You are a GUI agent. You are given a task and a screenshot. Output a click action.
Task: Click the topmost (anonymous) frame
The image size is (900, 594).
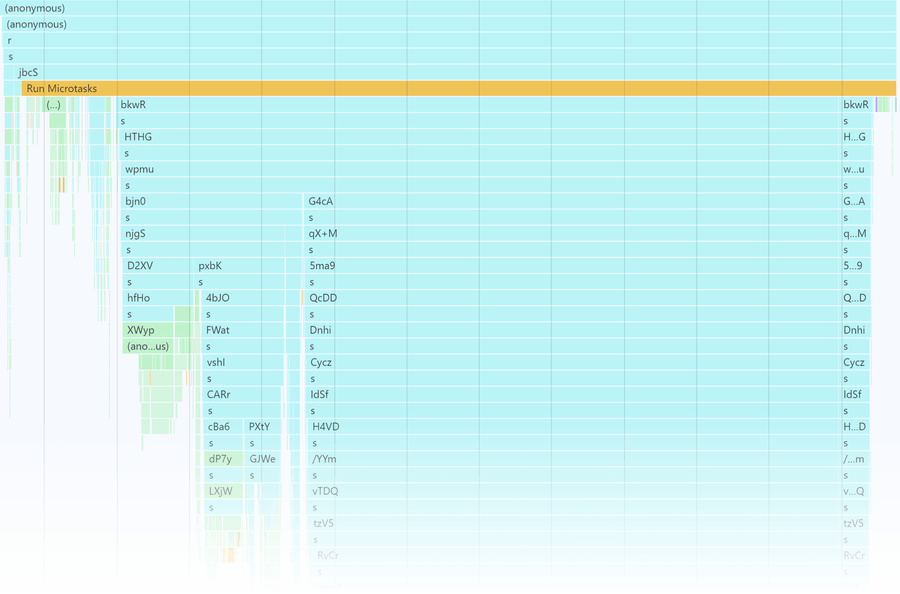click(449, 8)
